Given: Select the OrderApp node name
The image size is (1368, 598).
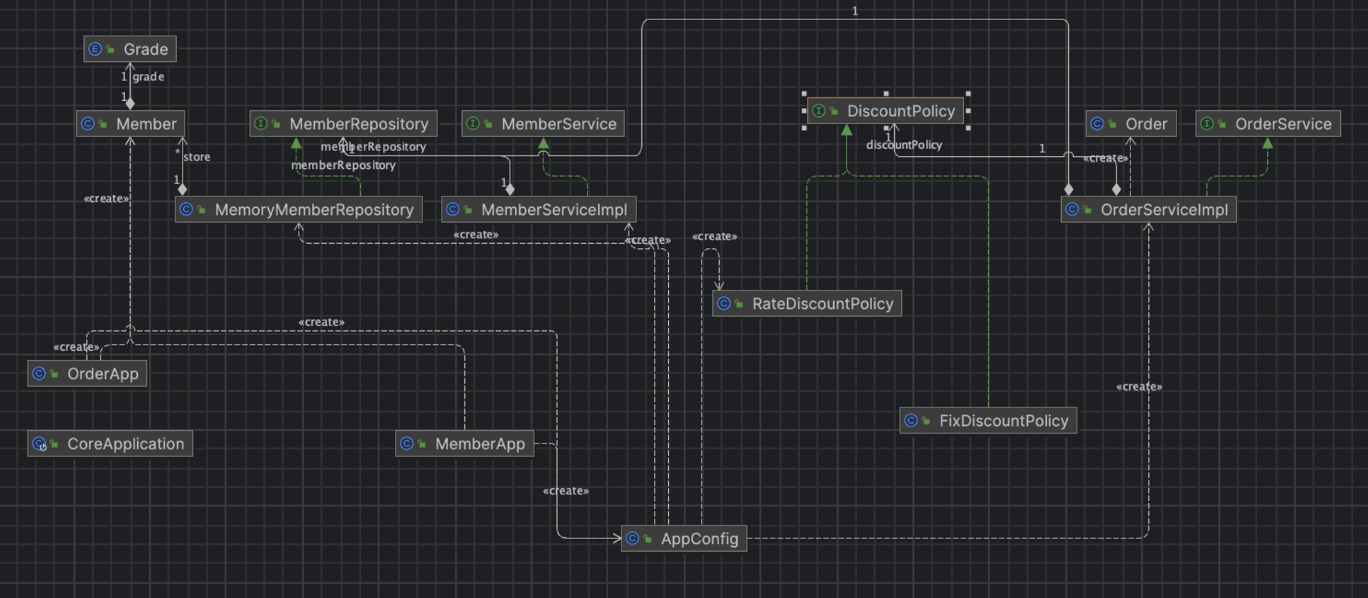Looking at the screenshot, I should pyautogui.click(x=103, y=374).
